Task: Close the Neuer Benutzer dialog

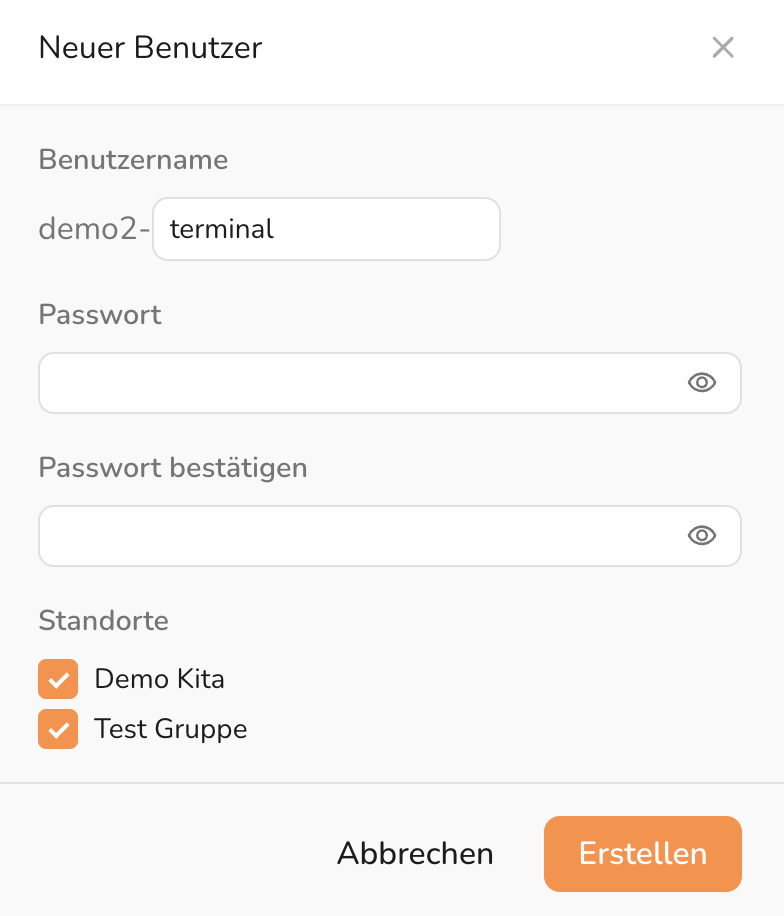Action: [x=723, y=47]
